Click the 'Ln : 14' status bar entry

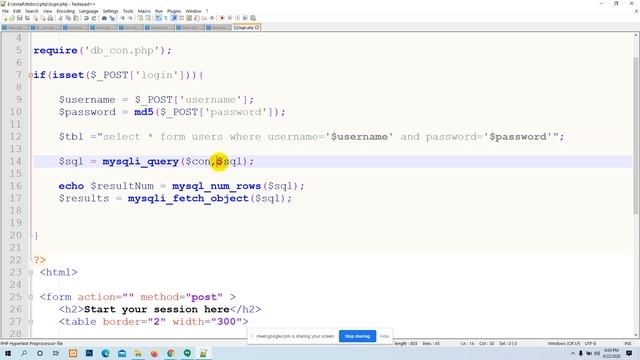pos(467,344)
